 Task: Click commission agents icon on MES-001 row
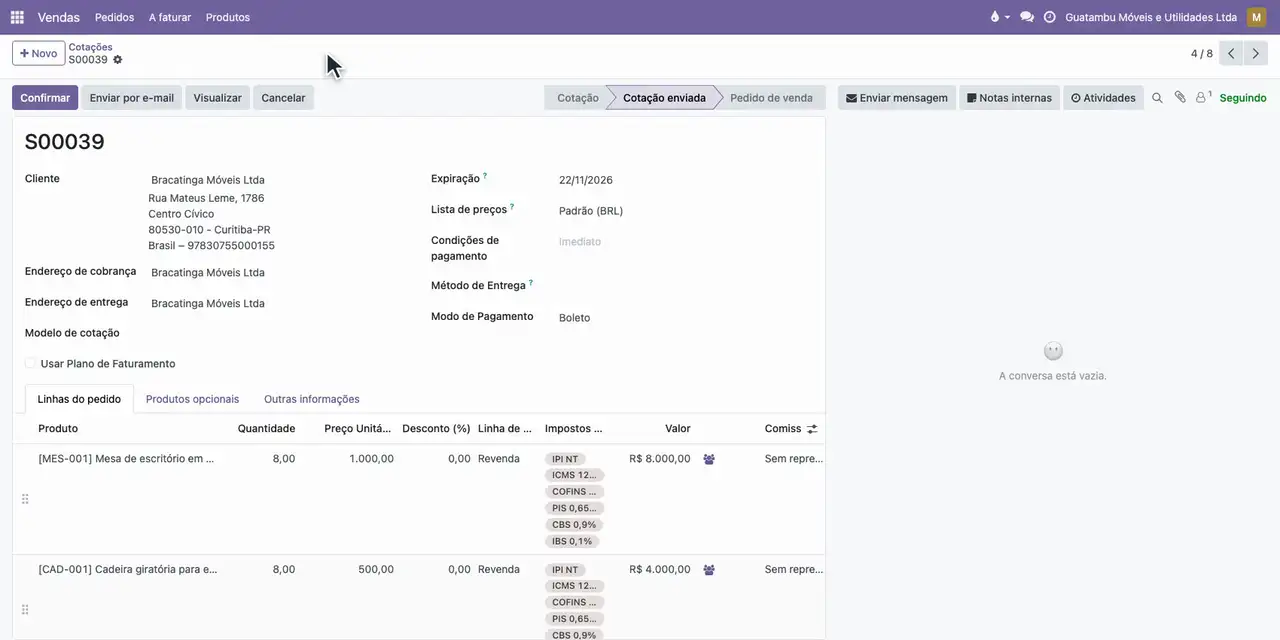(x=709, y=459)
